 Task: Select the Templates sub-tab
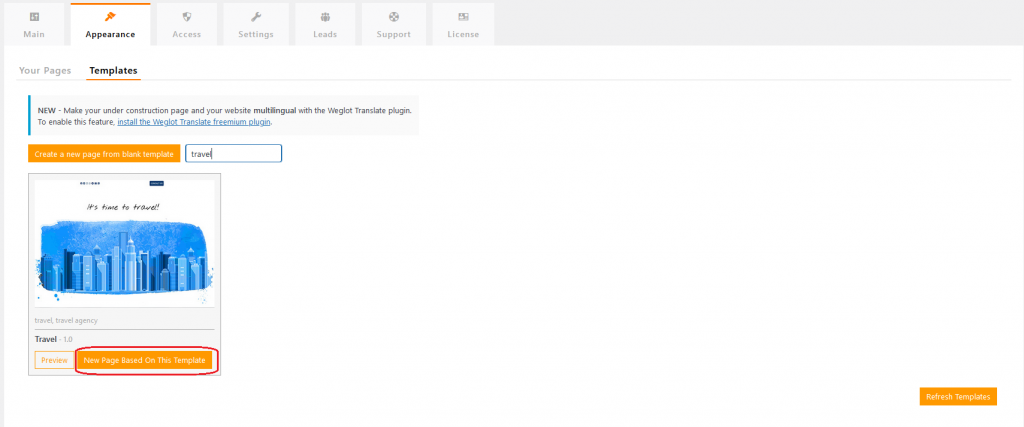(x=114, y=71)
